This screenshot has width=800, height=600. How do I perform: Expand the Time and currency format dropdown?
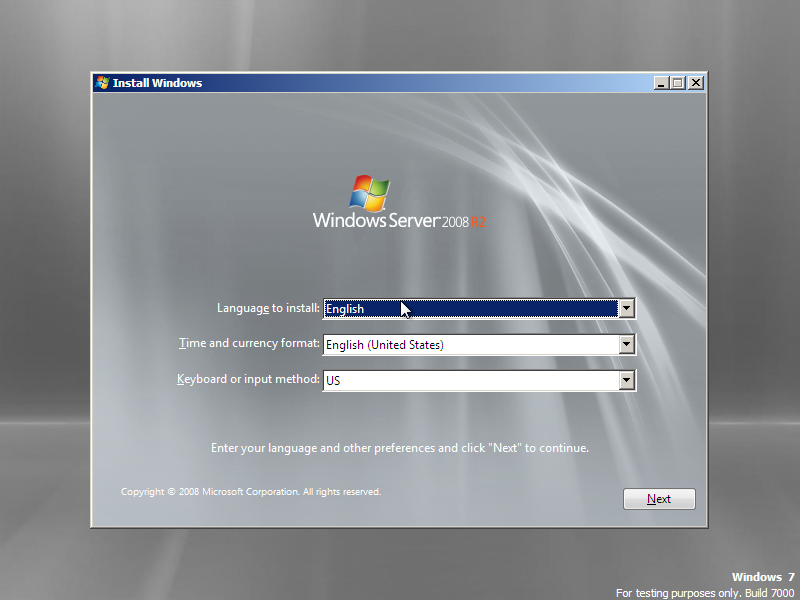coord(627,344)
